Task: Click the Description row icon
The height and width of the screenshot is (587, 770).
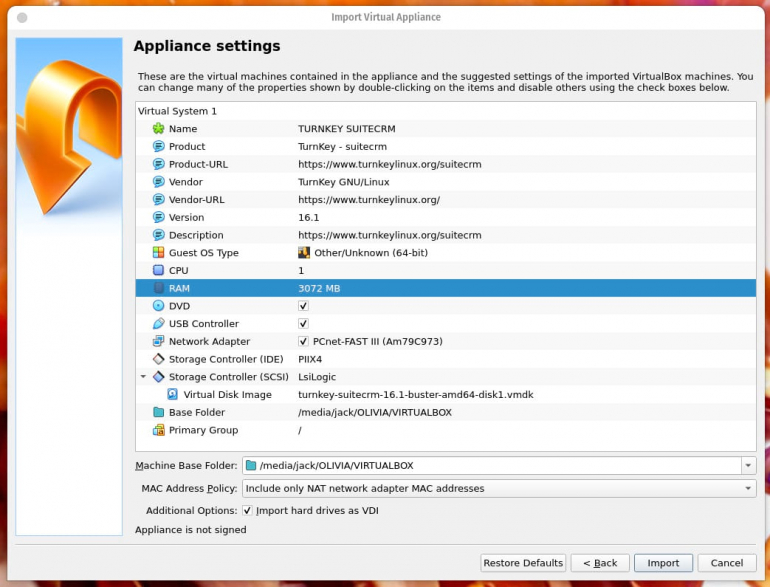Action: tap(158, 235)
